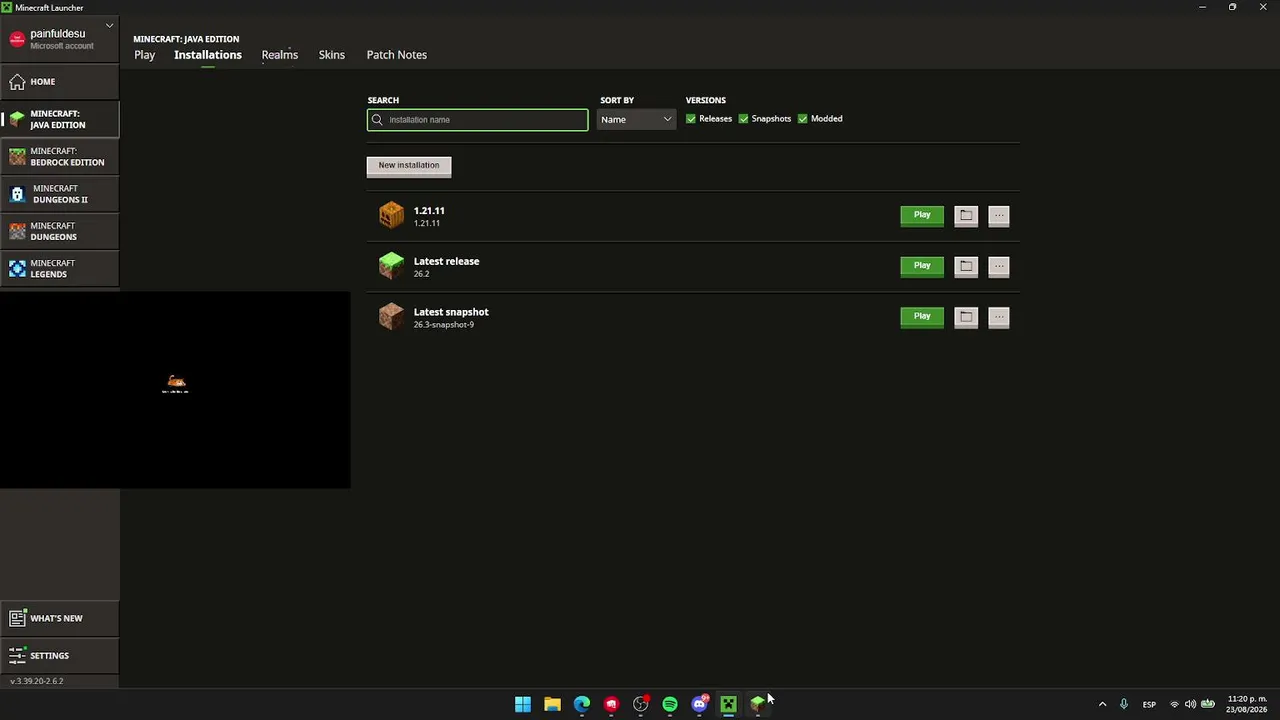Play the 1.21.11 installation
Viewport: 1280px width, 720px height.
pyautogui.click(x=922, y=215)
